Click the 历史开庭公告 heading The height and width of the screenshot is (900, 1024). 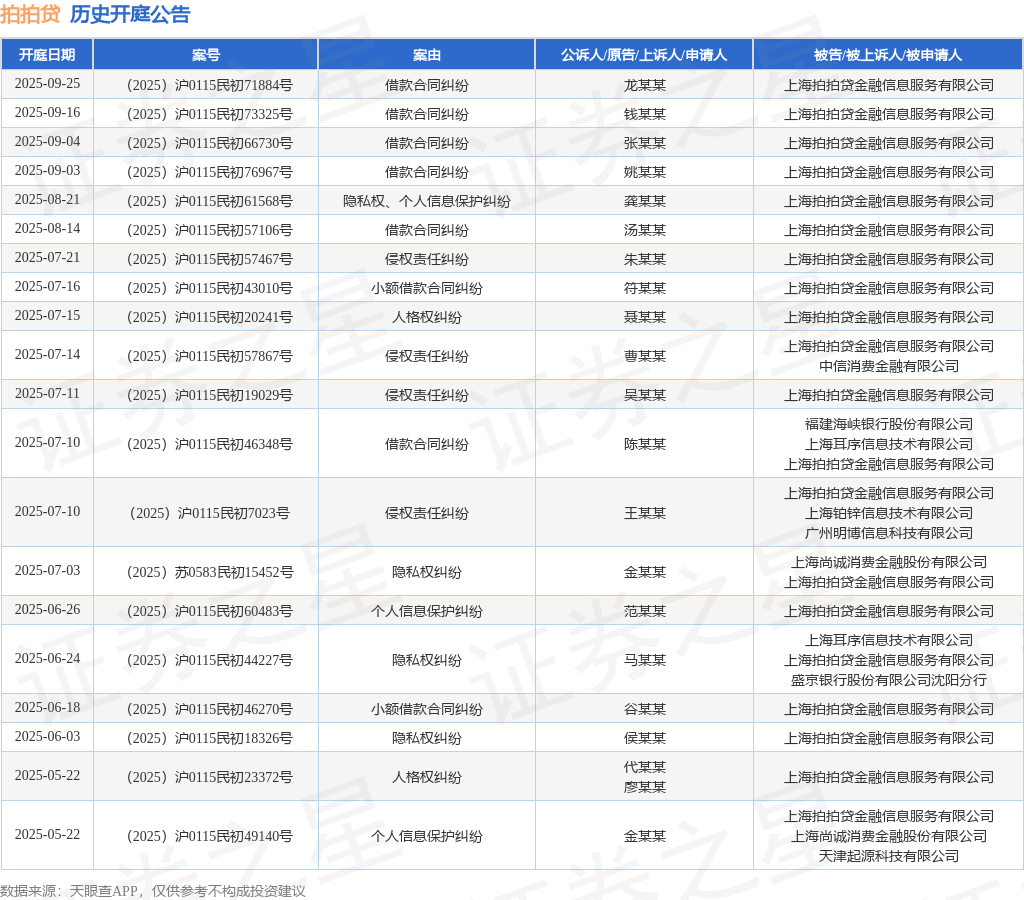point(130,14)
